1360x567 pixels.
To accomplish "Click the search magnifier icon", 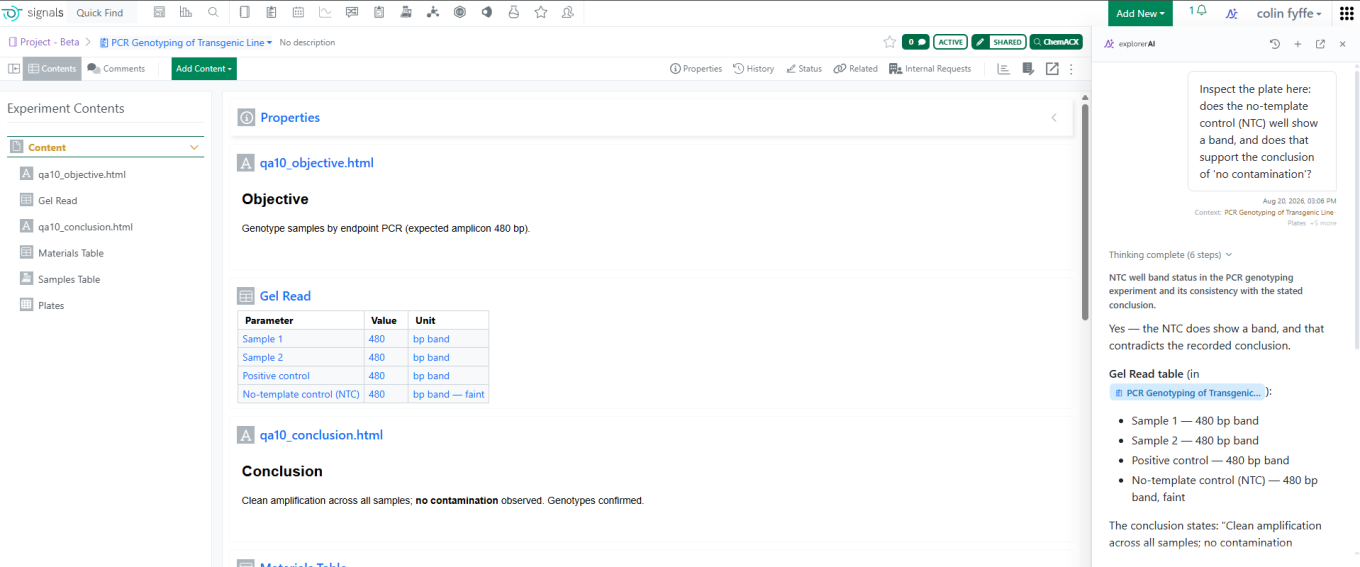I will pyautogui.click(x=213, y=12).
